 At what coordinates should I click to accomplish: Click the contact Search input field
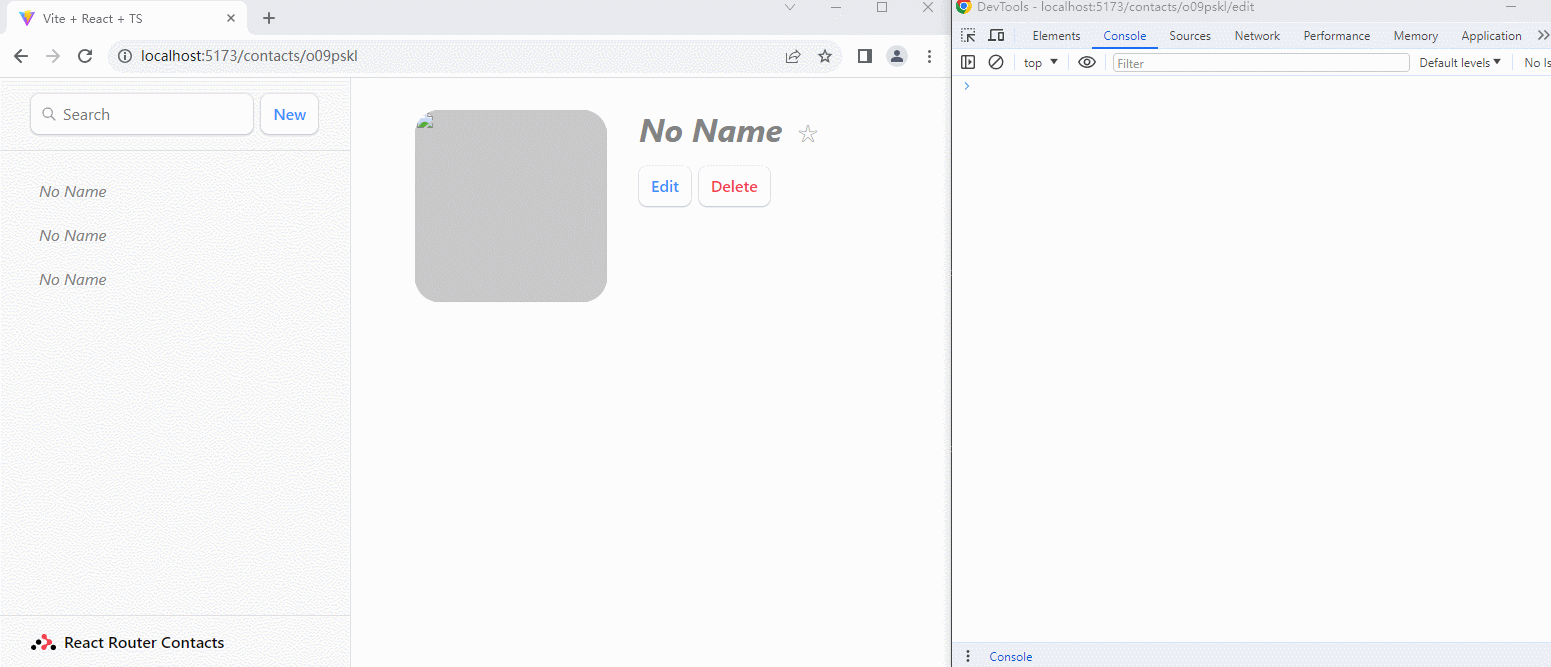click(x=142, y=115)
